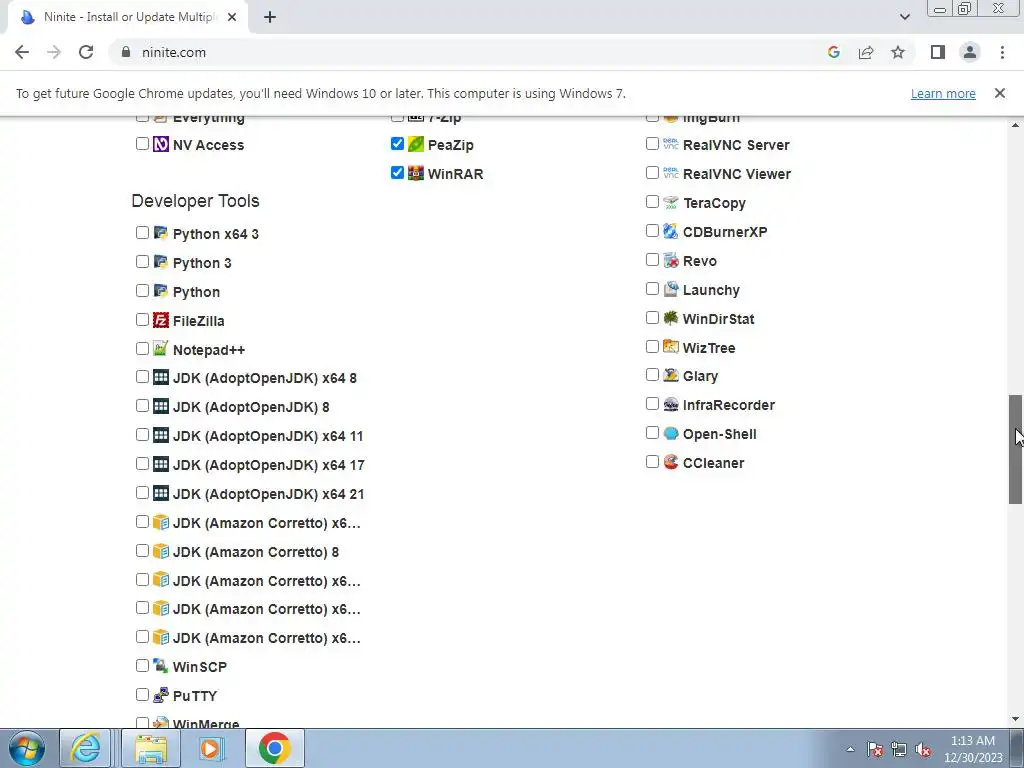This screenshot has width=1024, height=768.
Task: Open the Chrome profile button
Action: 970,52
